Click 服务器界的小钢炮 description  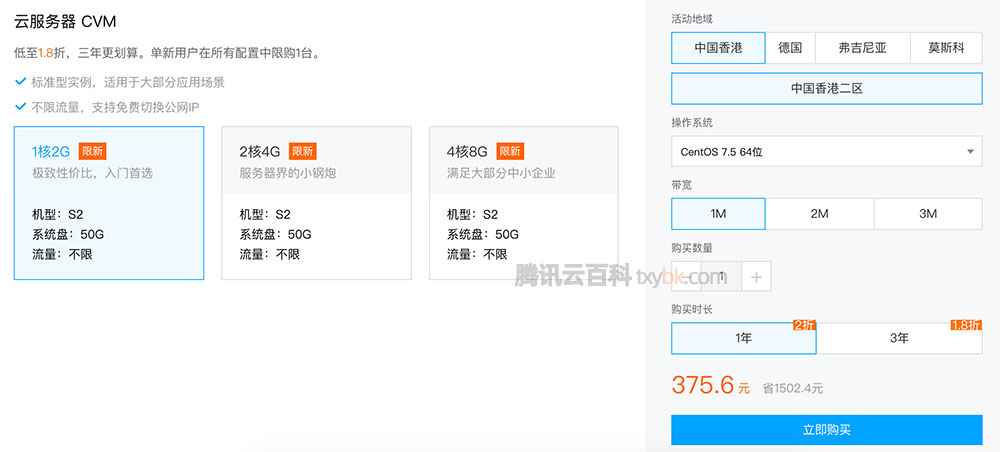tap(288, 173)
